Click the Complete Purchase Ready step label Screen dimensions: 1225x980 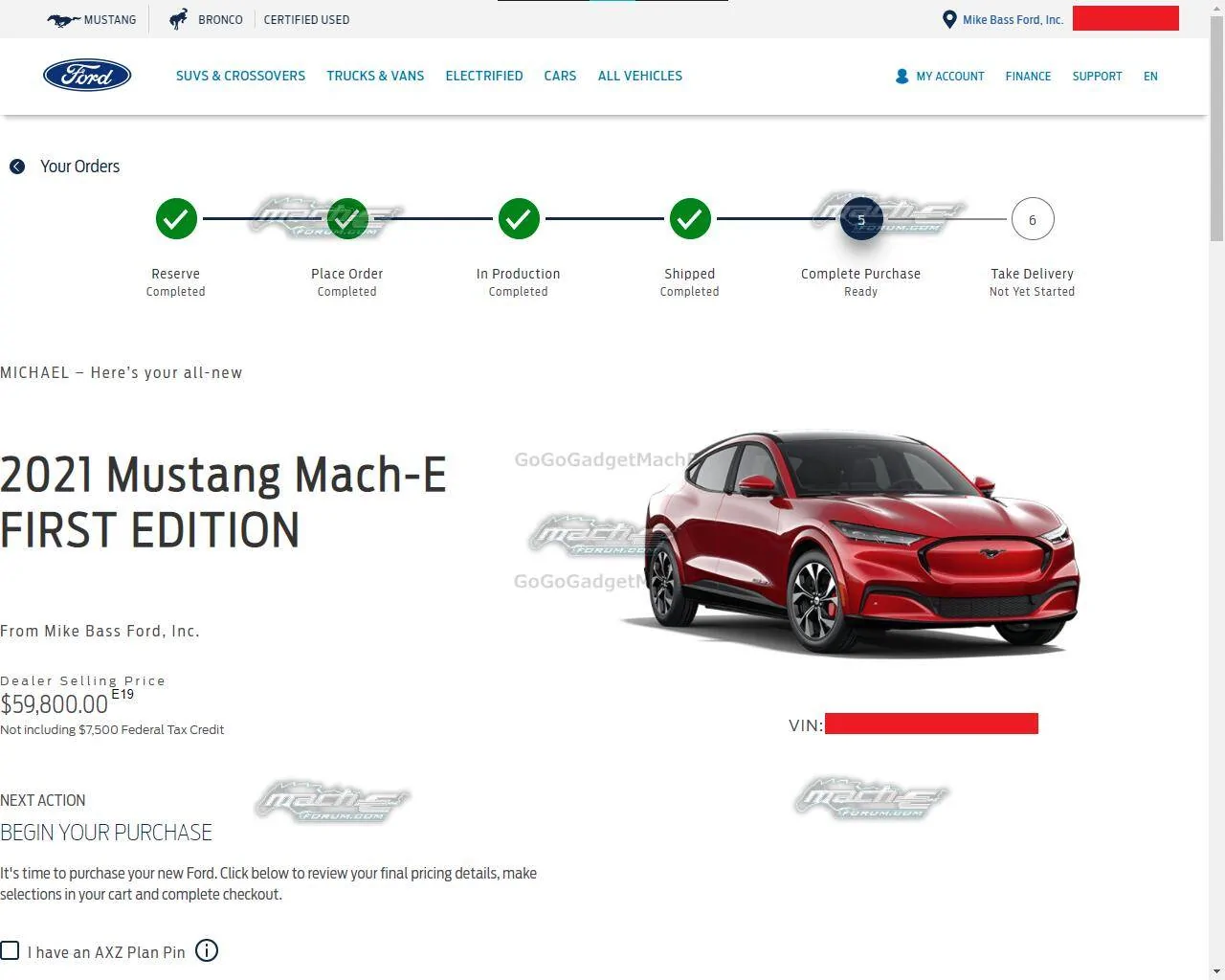click(x=860, y=281)
